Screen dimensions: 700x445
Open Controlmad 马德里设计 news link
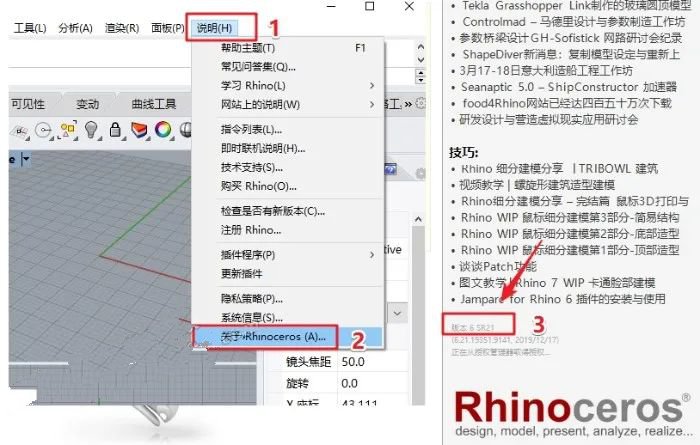click(x=573, y=22)
